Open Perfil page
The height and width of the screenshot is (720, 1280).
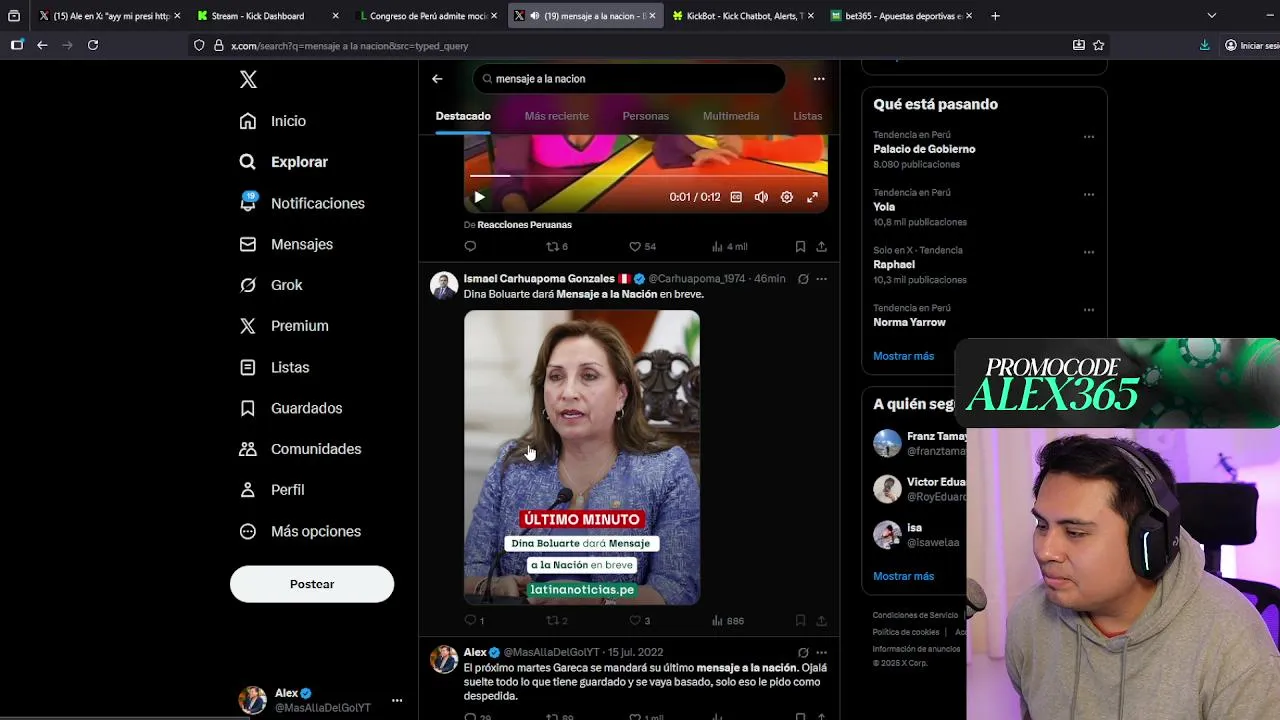click(272, 490)
